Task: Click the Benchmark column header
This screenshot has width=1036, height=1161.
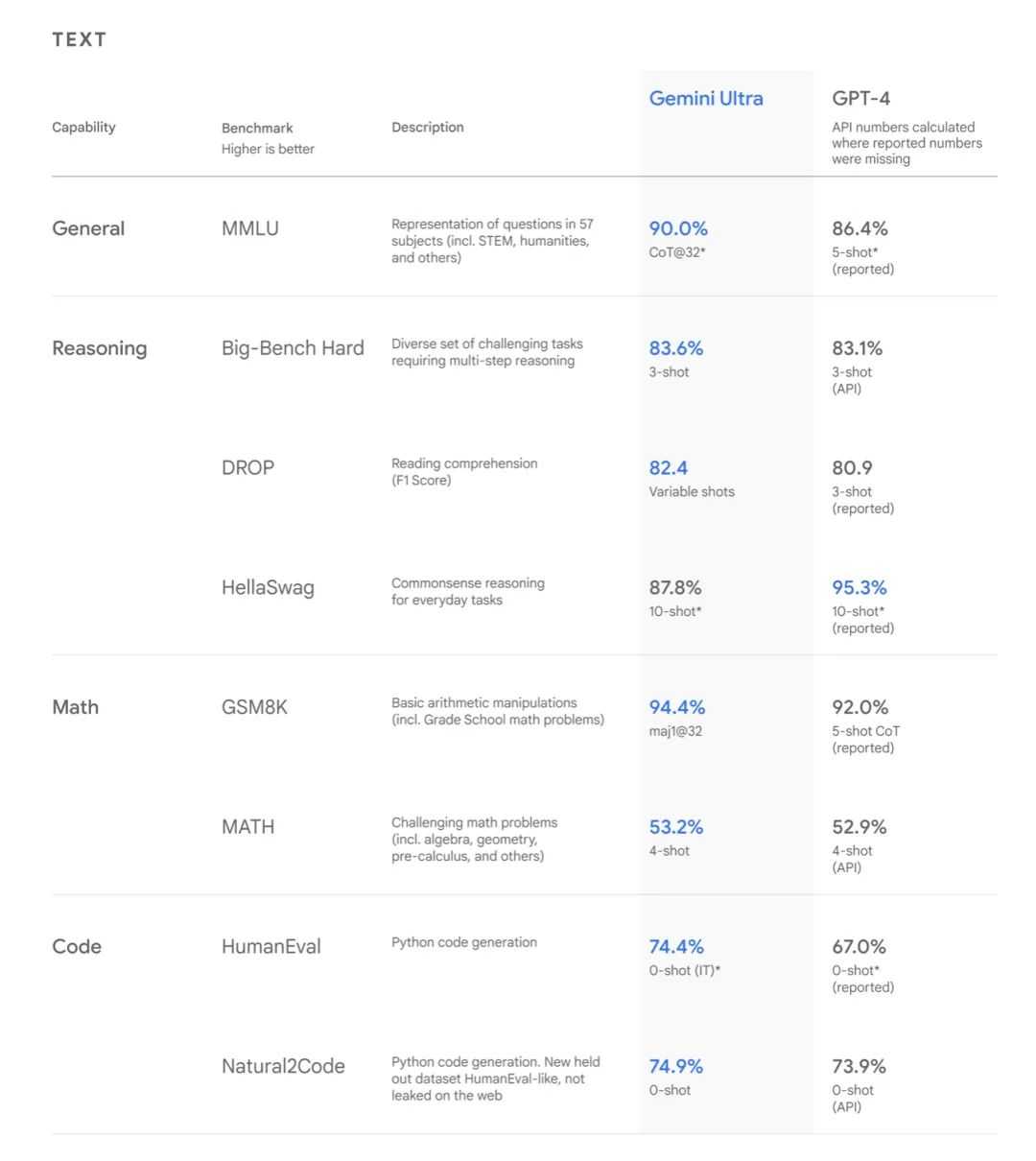Action: click(x=257, y=128)
